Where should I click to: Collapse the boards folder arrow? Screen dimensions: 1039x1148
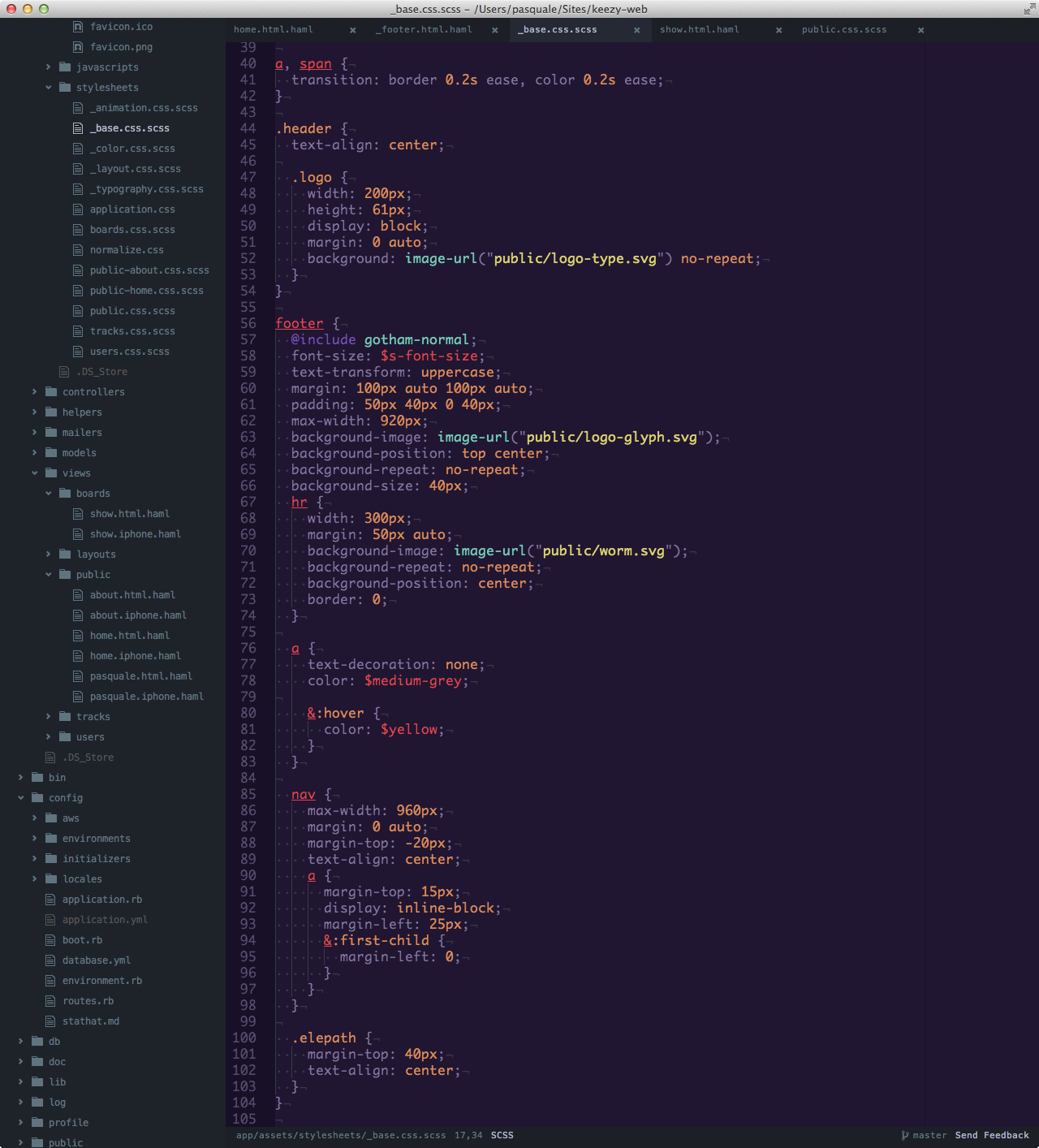coord(48,494)
